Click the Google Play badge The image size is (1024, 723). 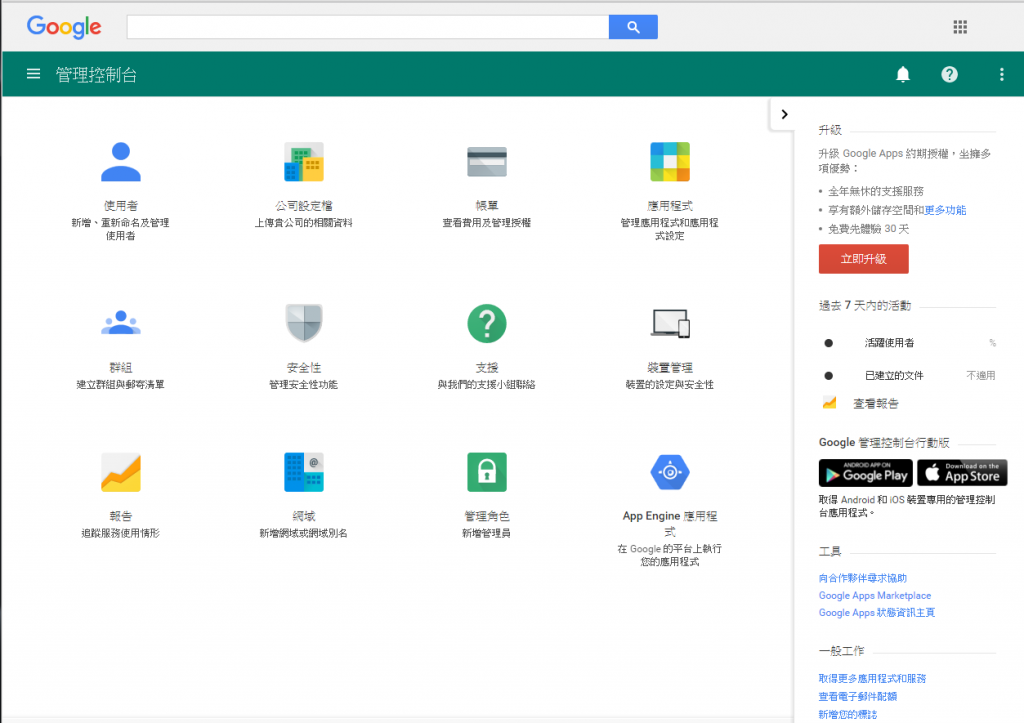pyautogui.click(x=865, y=473)
